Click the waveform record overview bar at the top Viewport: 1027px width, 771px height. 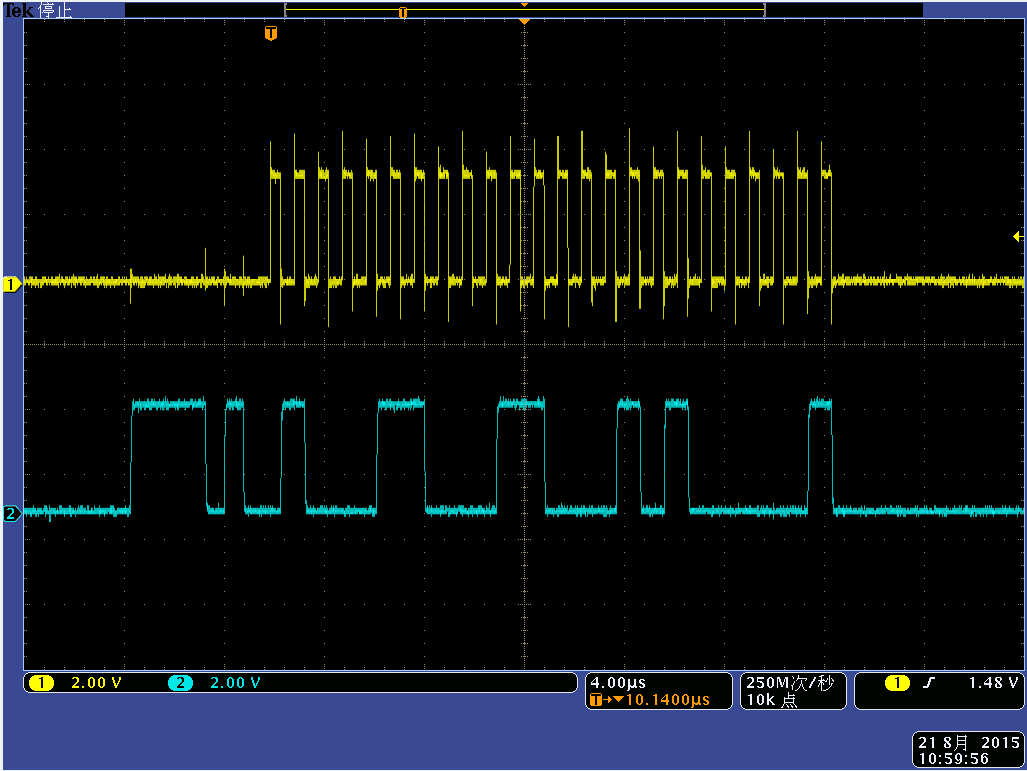pos(525,10)
